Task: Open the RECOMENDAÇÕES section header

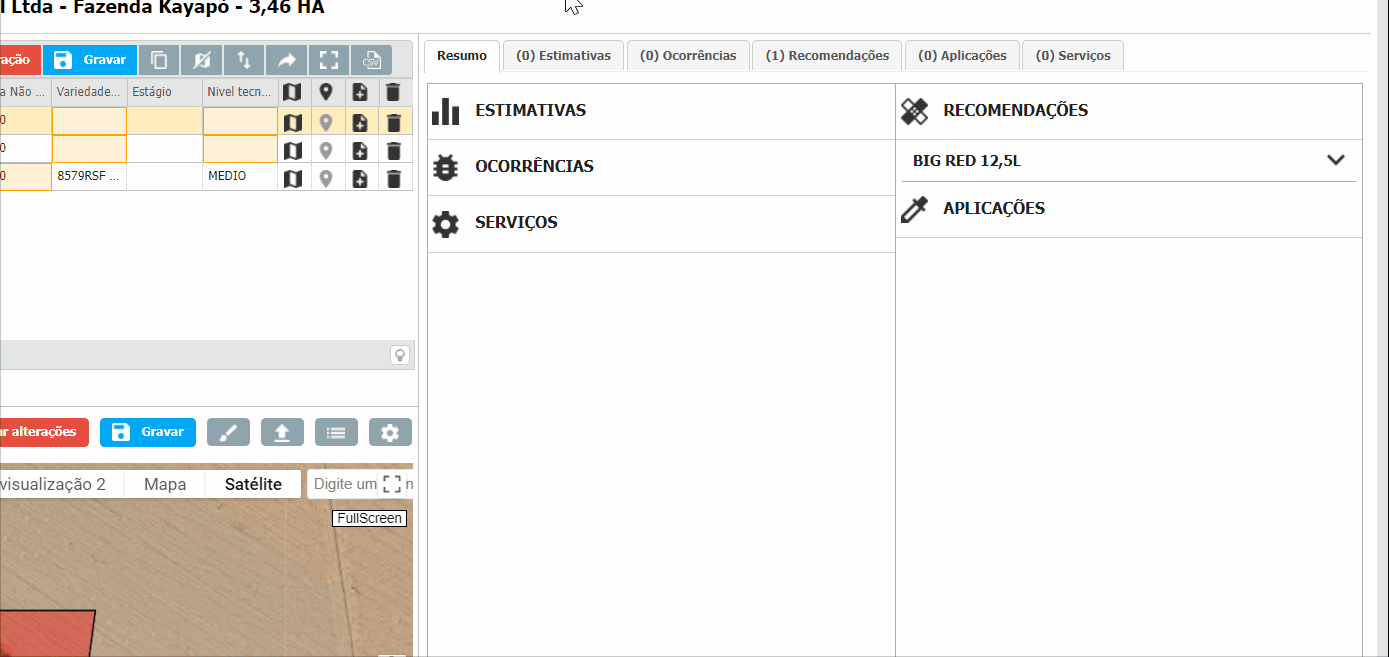Action: pos(1129,111)
